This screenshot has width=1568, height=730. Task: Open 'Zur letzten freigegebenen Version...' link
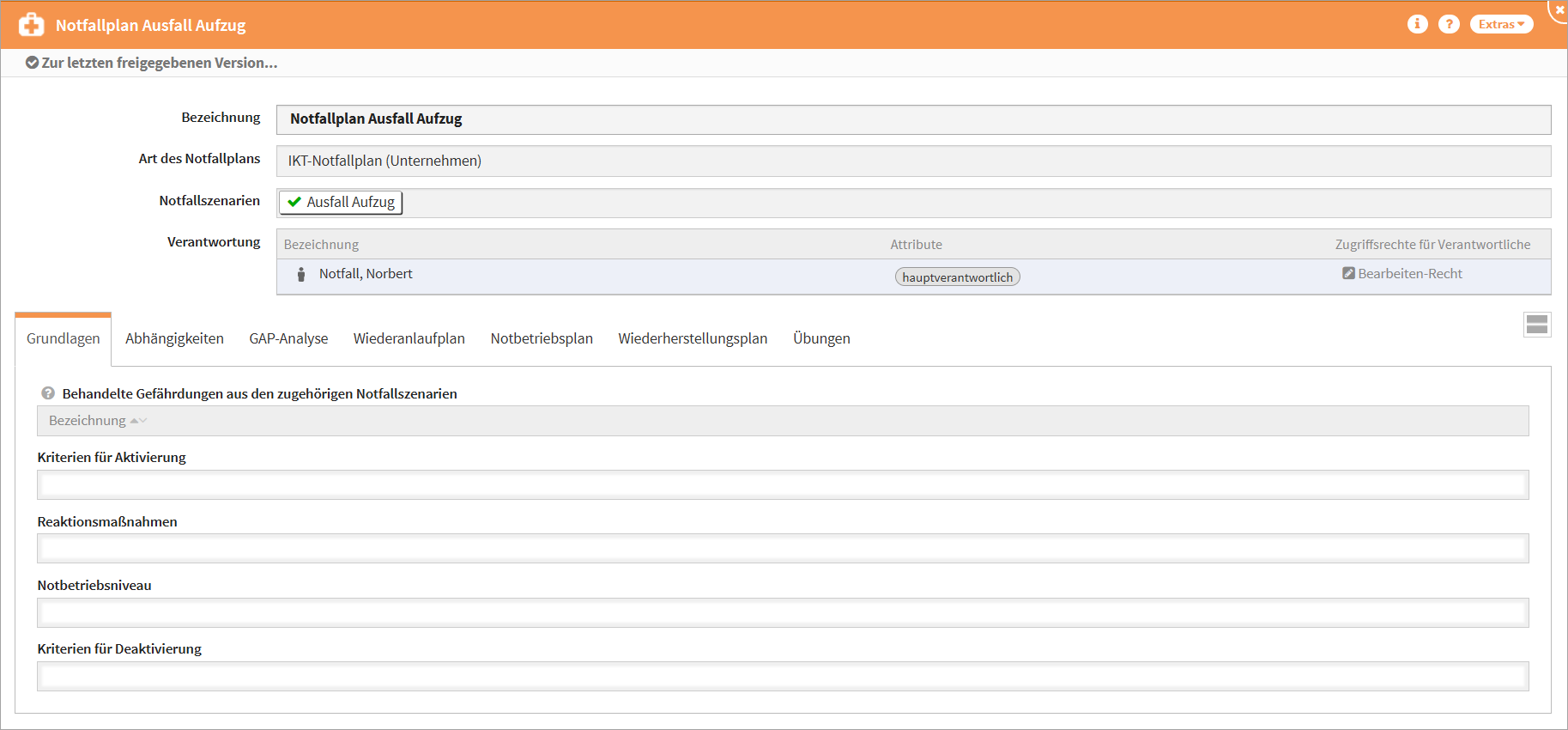[159, 63]
